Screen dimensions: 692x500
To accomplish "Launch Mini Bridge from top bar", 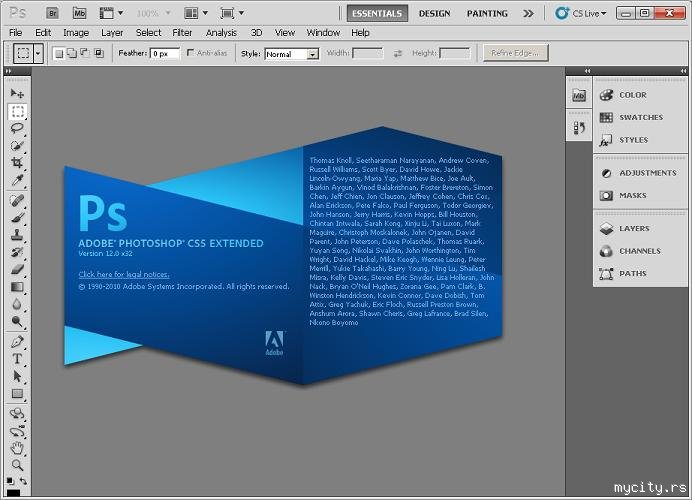I will click(x=79, y=14).
